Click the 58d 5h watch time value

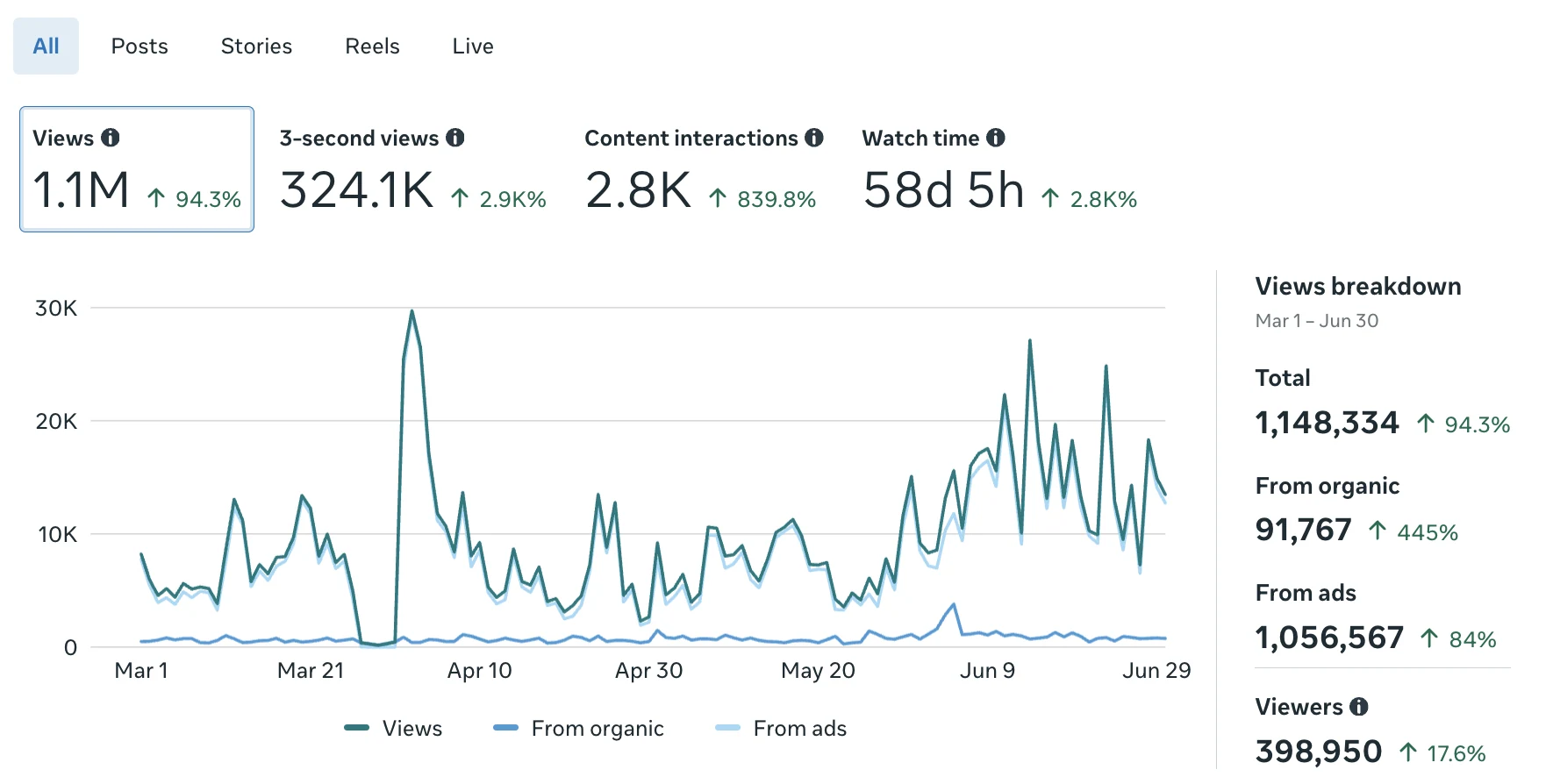tap(943, 189)
